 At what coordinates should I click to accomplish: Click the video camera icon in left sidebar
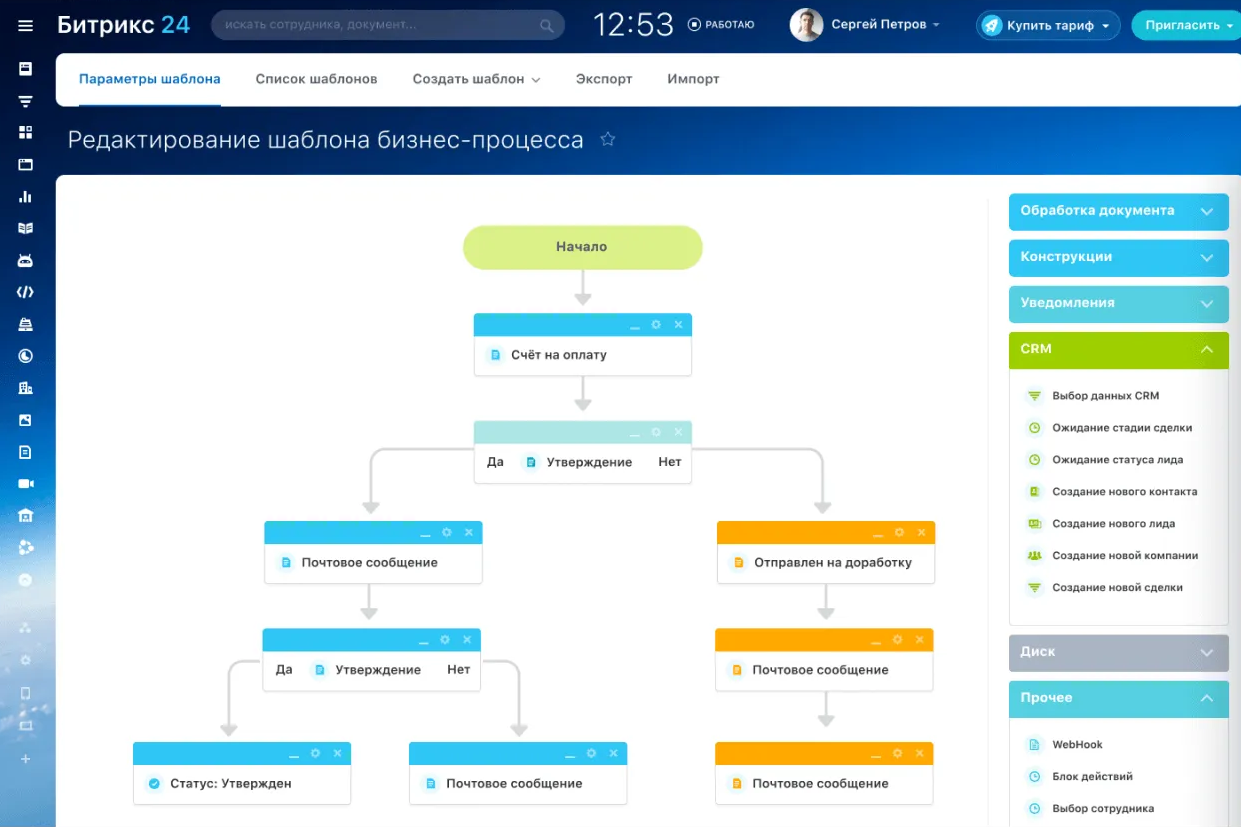[26, 484]
